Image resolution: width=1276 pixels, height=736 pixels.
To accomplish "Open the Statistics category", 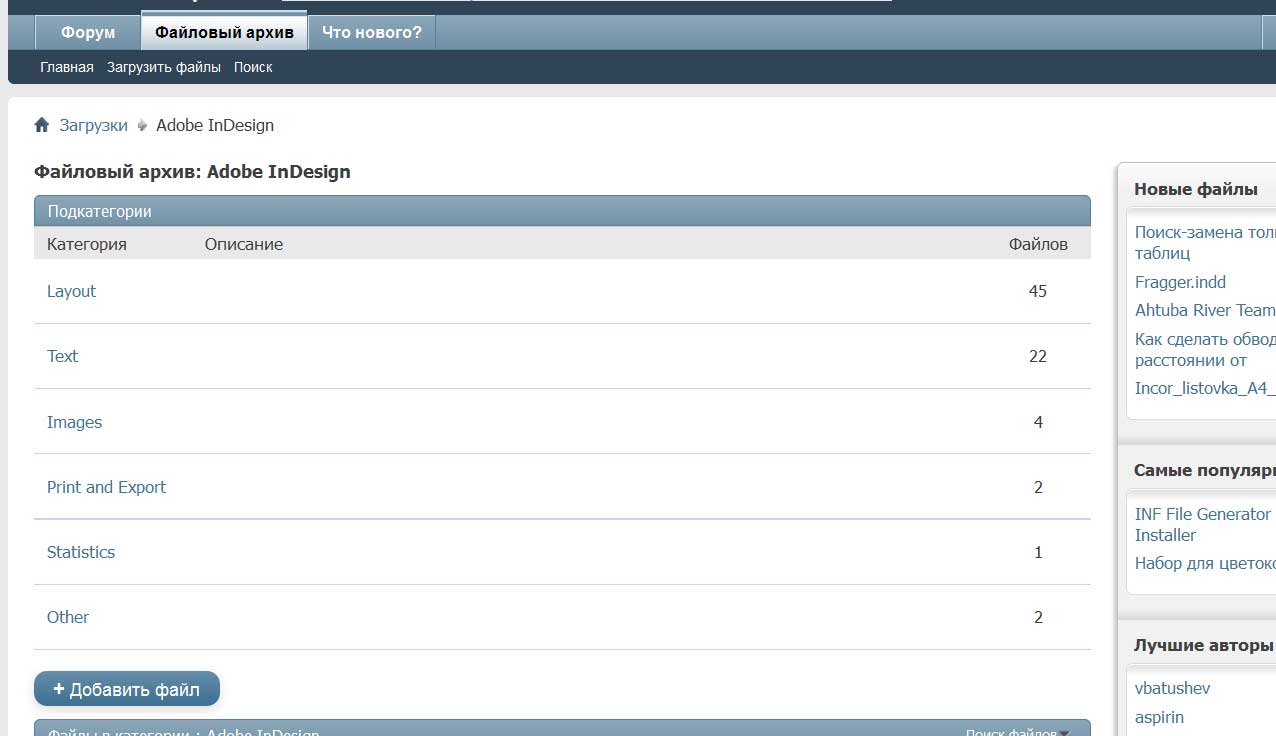I will 81,552.
